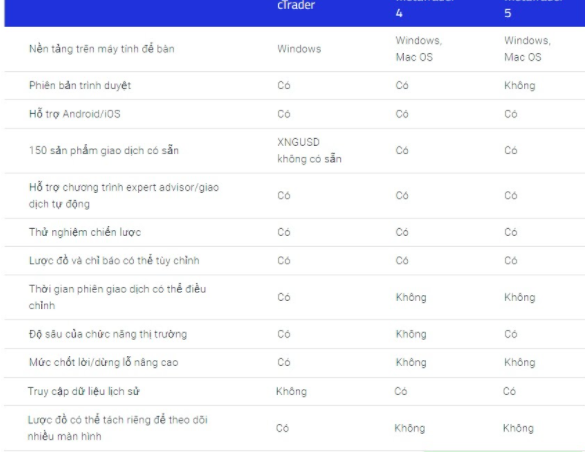Select 'Lược đồ và chỉ báo có thể tùy chỉnh'

(114, 260)
